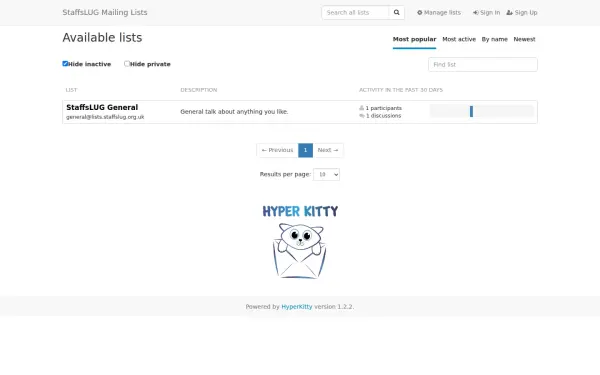
Task: Click the discussions speech bubble icon
Action: click(362, 116)
